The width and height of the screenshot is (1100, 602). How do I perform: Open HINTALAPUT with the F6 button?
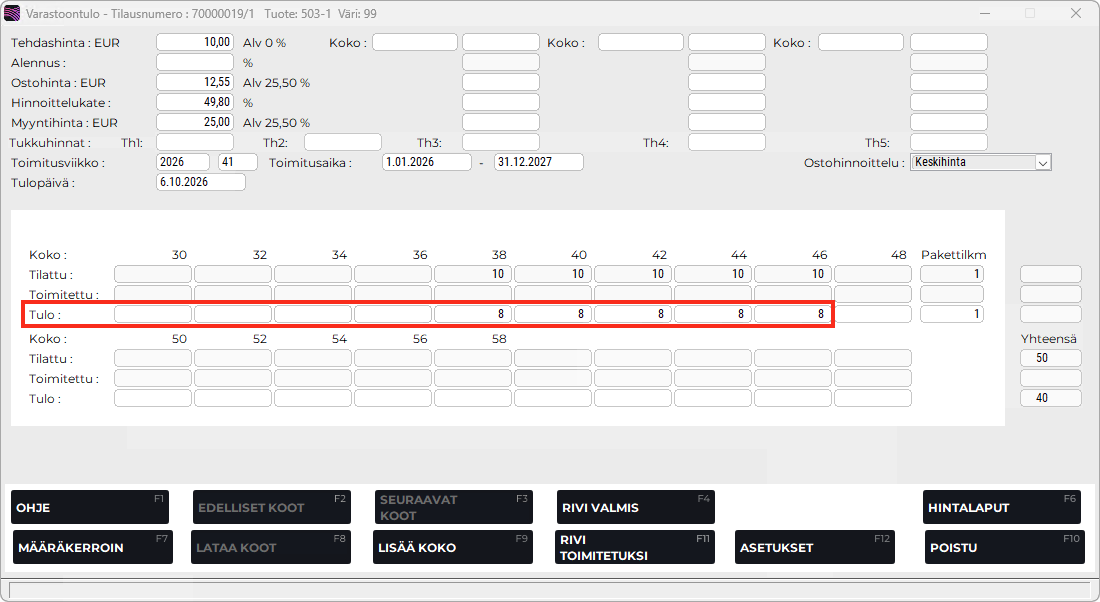pos(1002,507)
